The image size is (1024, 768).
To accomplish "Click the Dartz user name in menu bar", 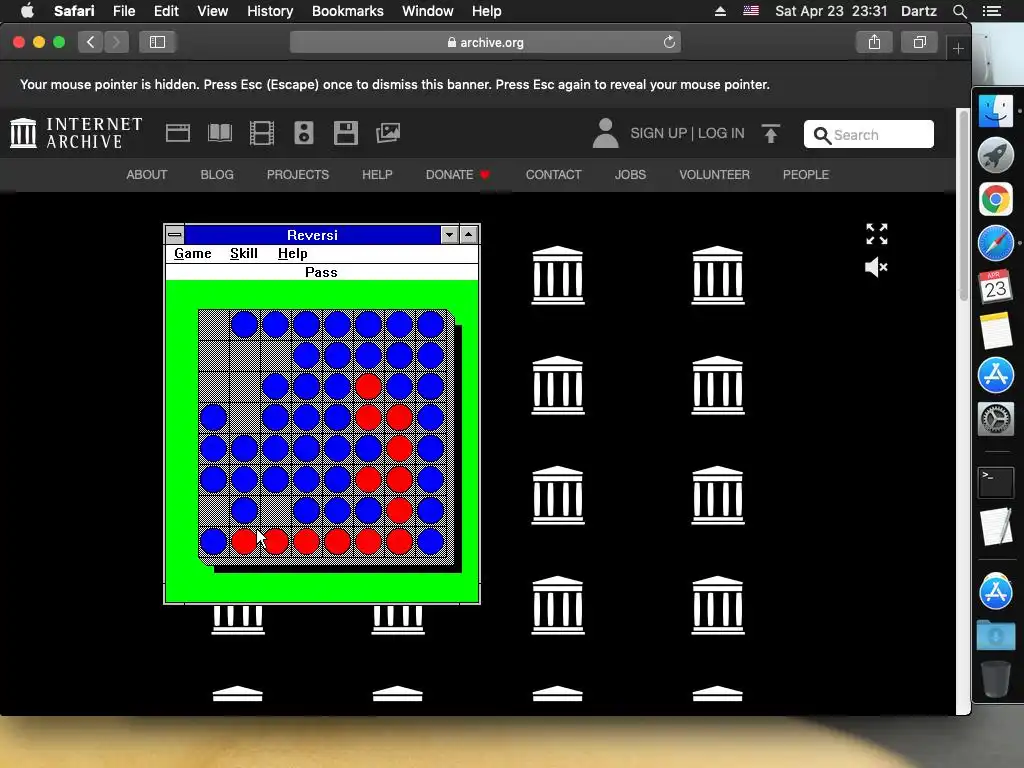I will (x=919, y=11).
